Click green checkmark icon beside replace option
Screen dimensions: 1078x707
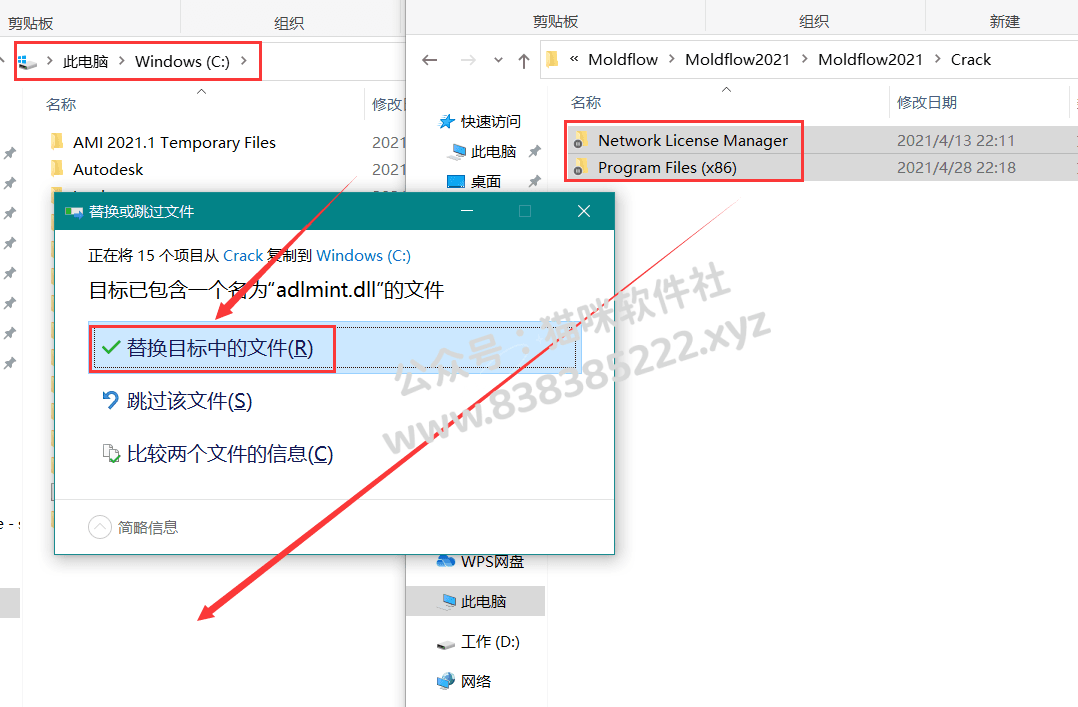pyautogui.click(x=111, y=347)
